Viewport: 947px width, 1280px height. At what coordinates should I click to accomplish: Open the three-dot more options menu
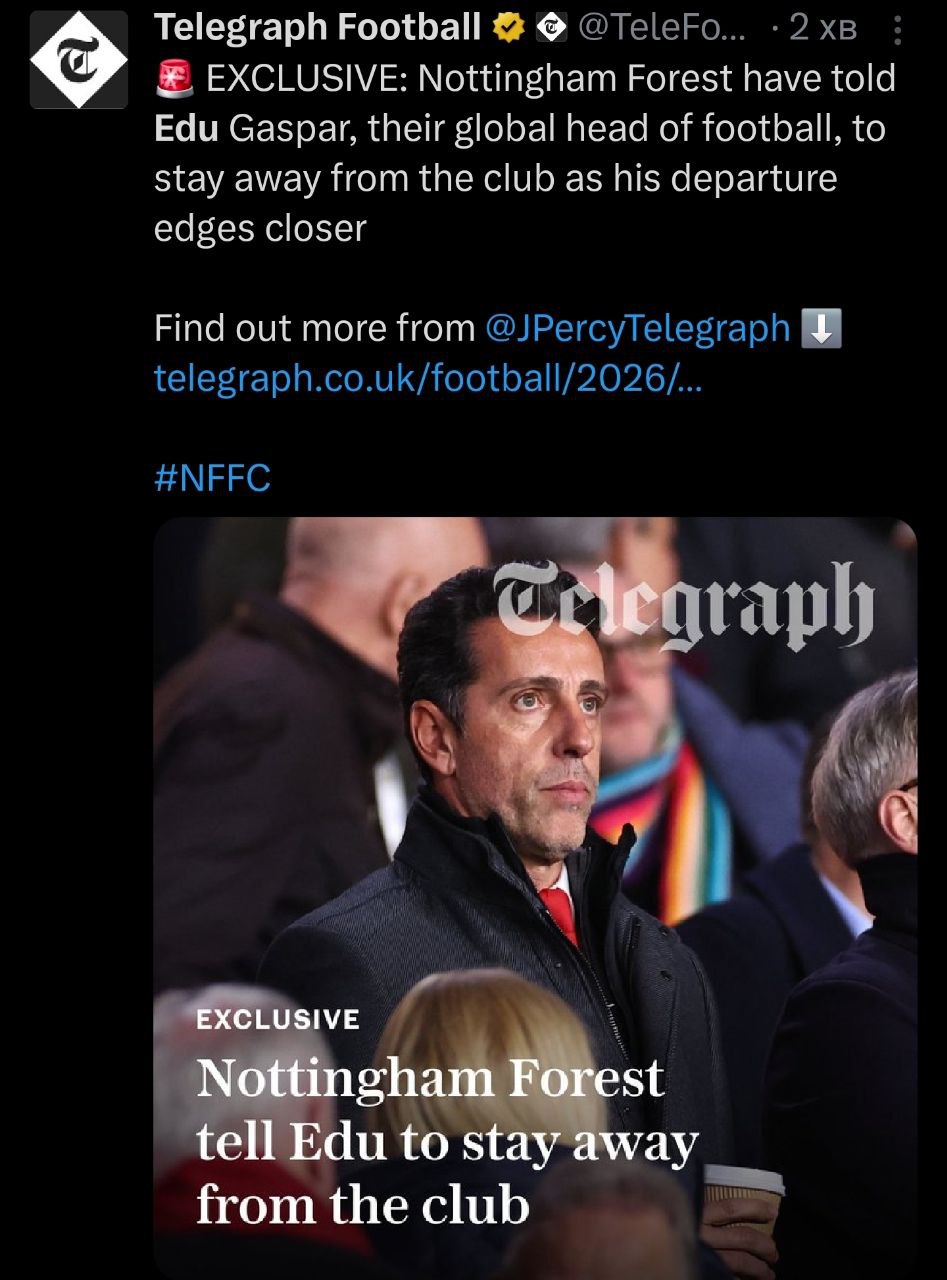896,30
